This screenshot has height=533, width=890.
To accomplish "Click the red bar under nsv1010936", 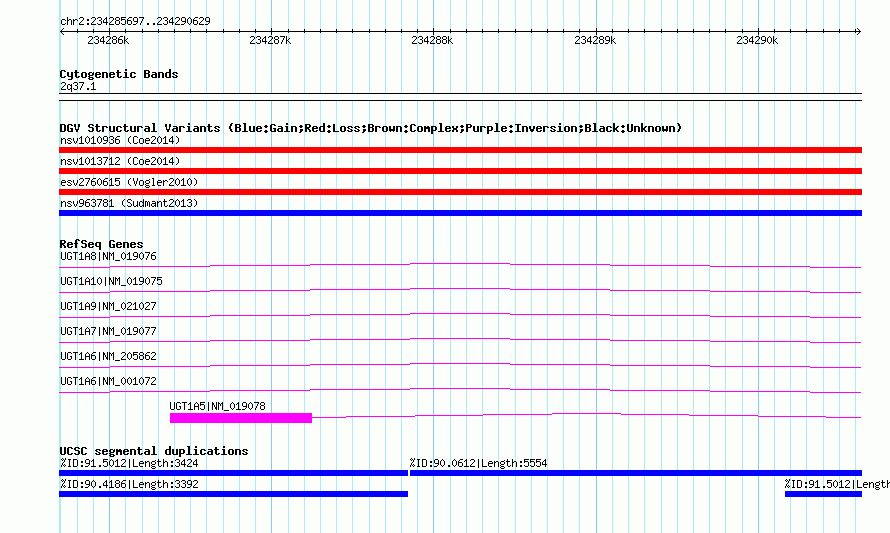I will [x=460, y=150].
